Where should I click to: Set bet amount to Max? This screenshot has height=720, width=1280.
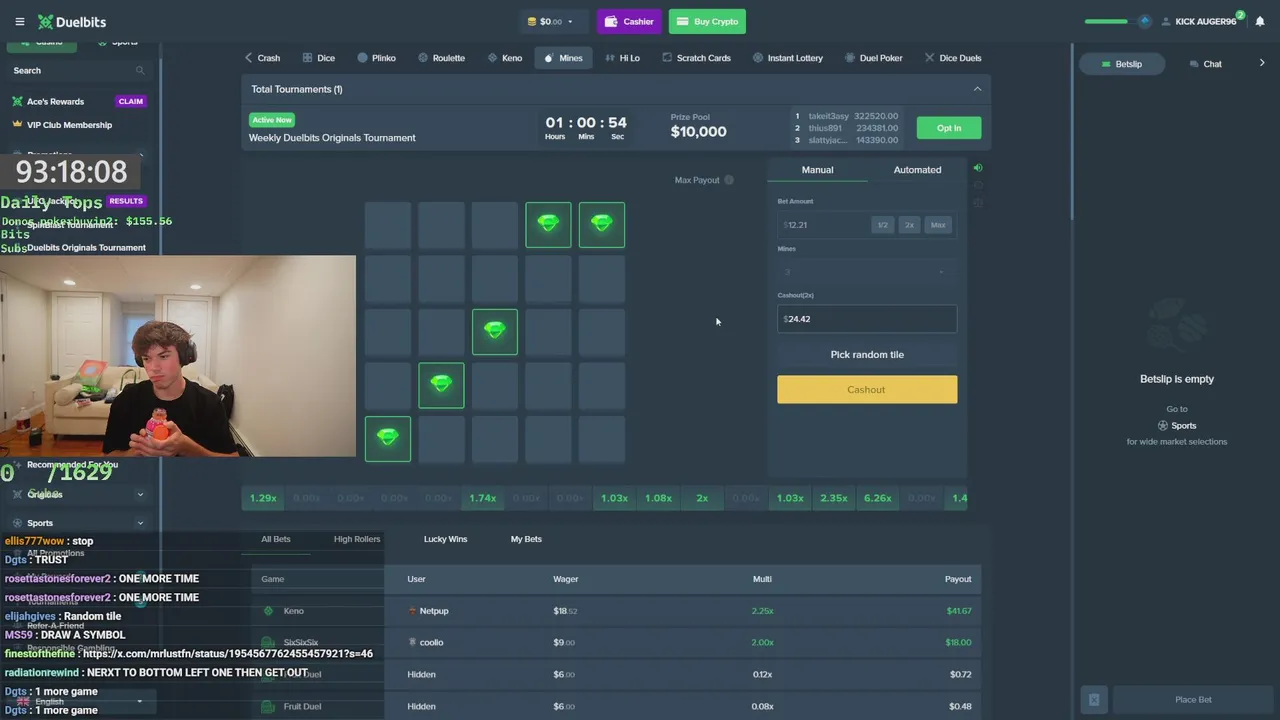coord(938,225)
